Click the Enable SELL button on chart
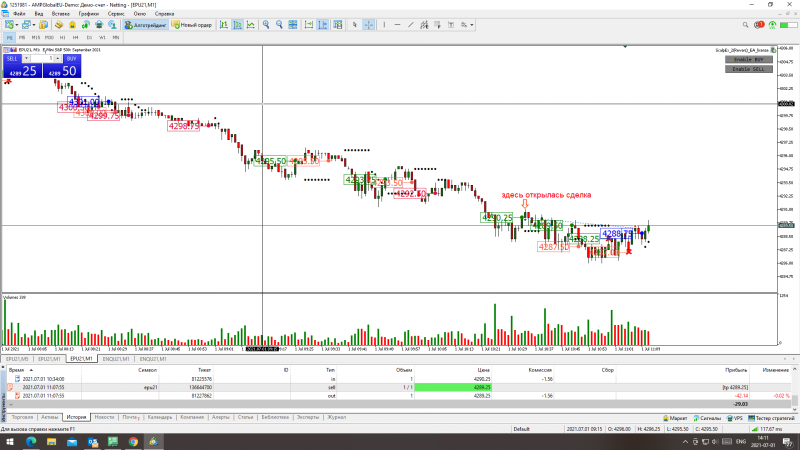 (x=748, y=69)
